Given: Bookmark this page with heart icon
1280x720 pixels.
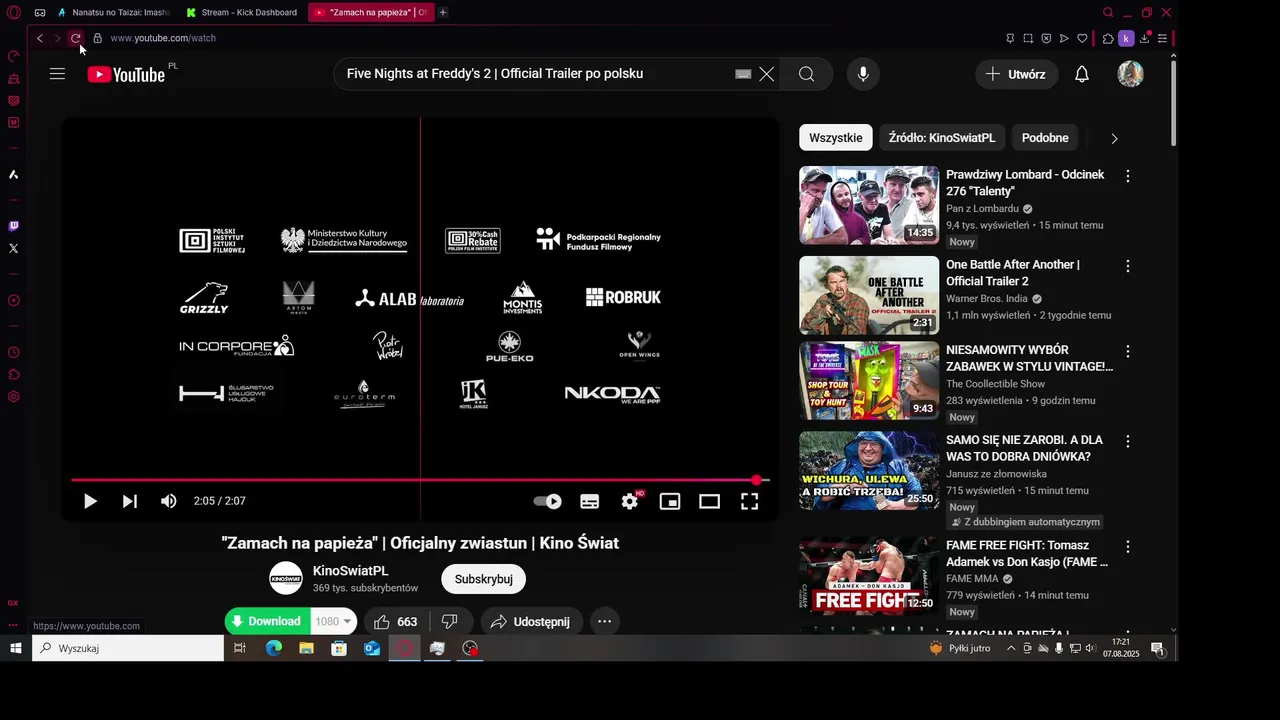Looking at the screenshot, I should (x=1082, y=38).
